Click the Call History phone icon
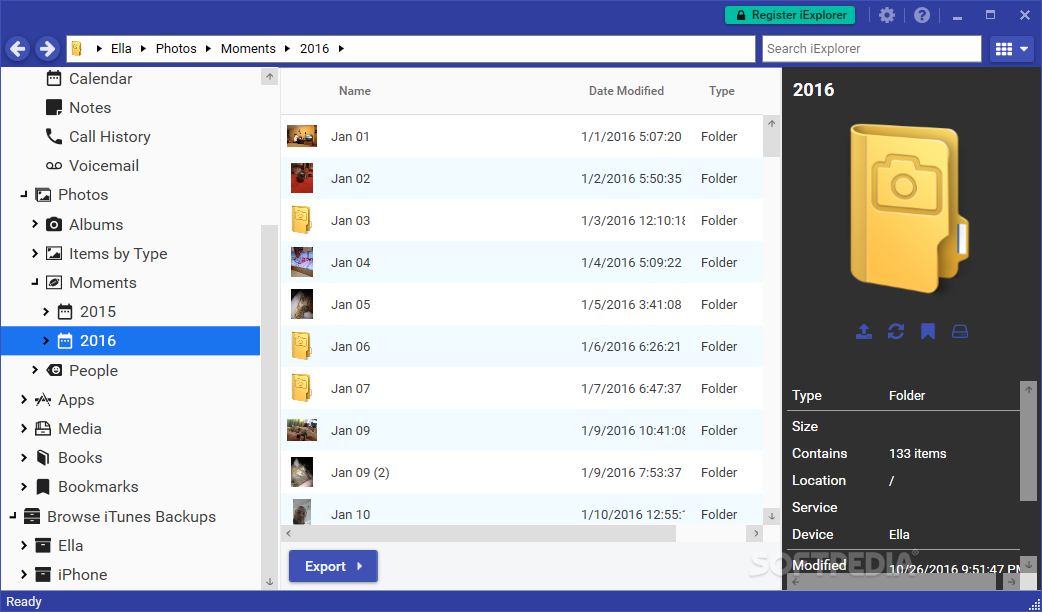The image size is (1042, 612). click(54, 136)
